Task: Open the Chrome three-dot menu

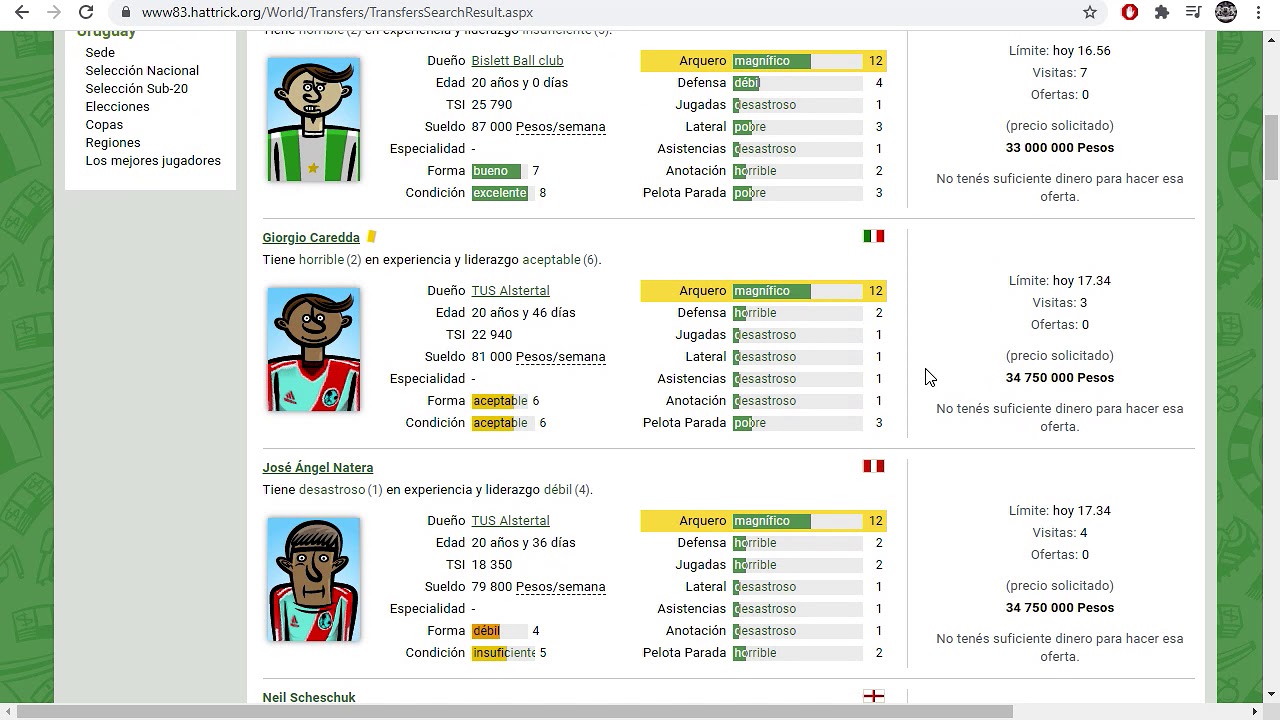Action: click(1258, 12)
